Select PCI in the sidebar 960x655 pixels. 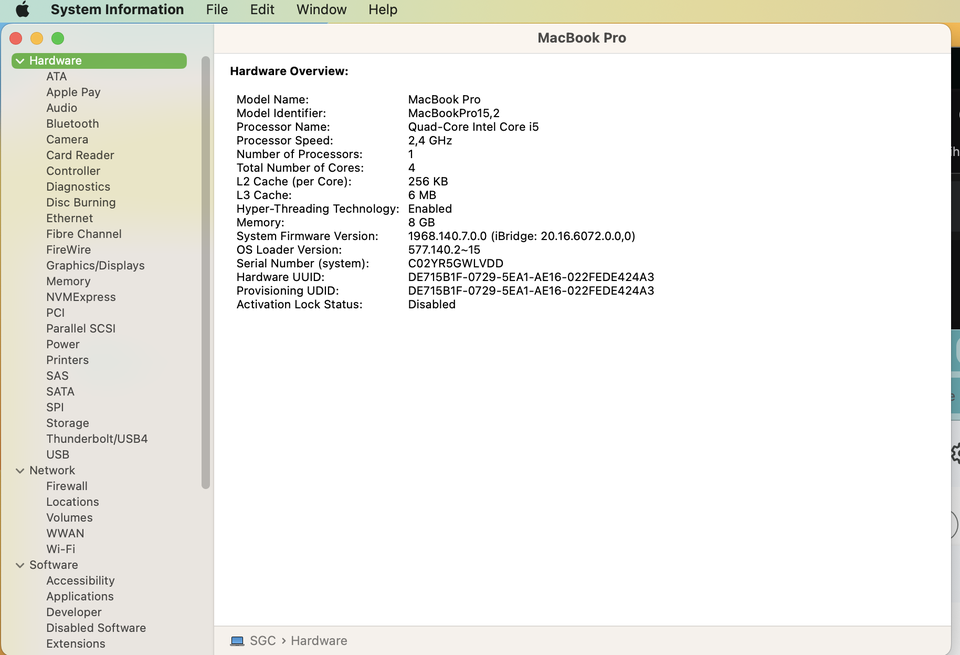(55, 313)
